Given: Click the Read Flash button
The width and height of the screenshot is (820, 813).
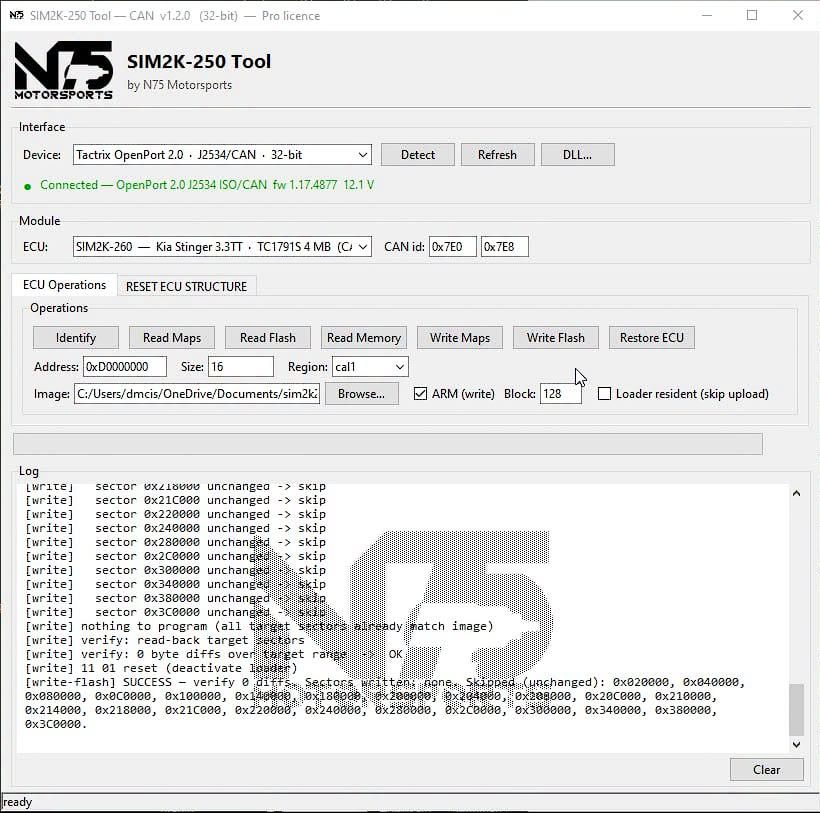Looking at the screenshot, I should 268,338.
